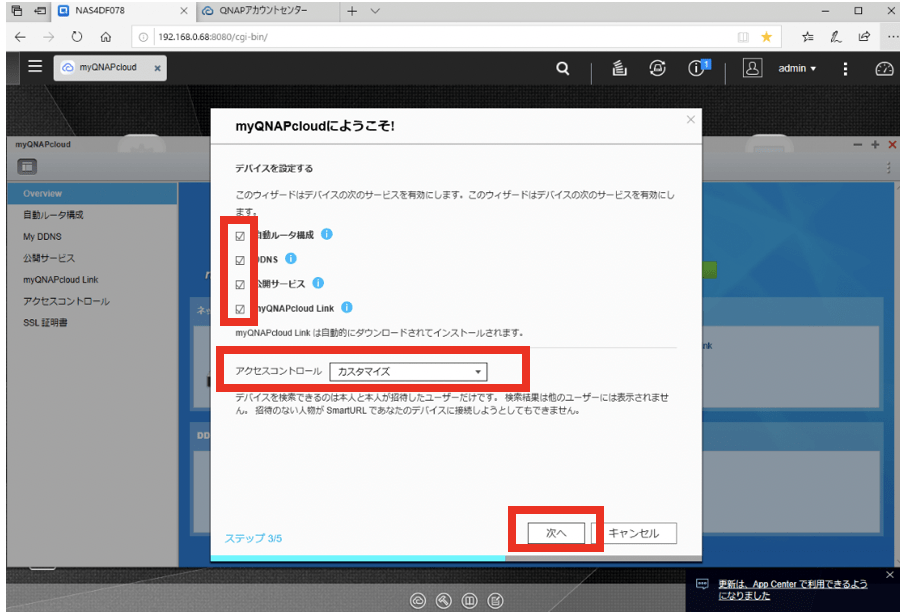Viewport: 900px width, 612px height.
Task: Go back in the browser
Action: click(x=20, y=37)
